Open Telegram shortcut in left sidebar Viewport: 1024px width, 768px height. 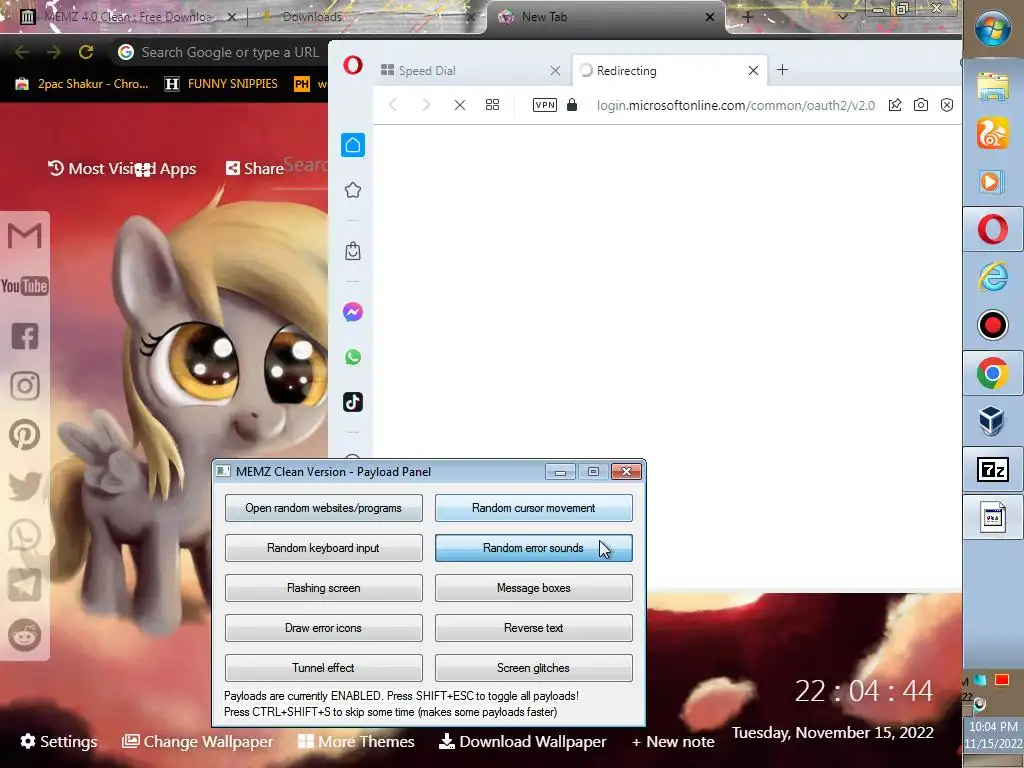[x=25, y=584]
